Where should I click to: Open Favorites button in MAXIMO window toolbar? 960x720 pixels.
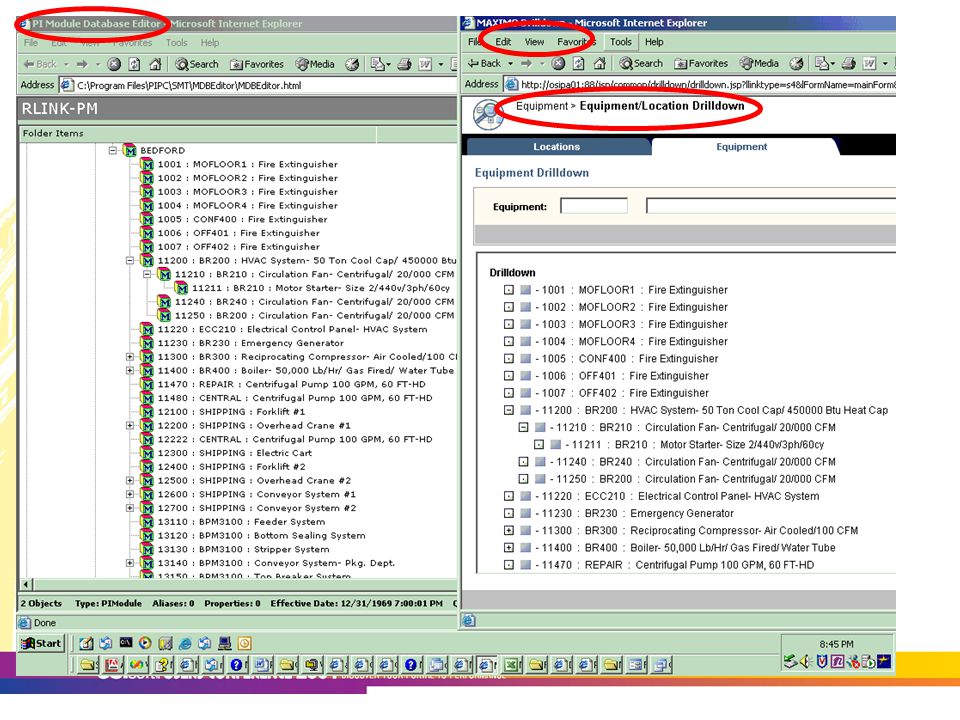pyautogui.click(x=701, y=63)
